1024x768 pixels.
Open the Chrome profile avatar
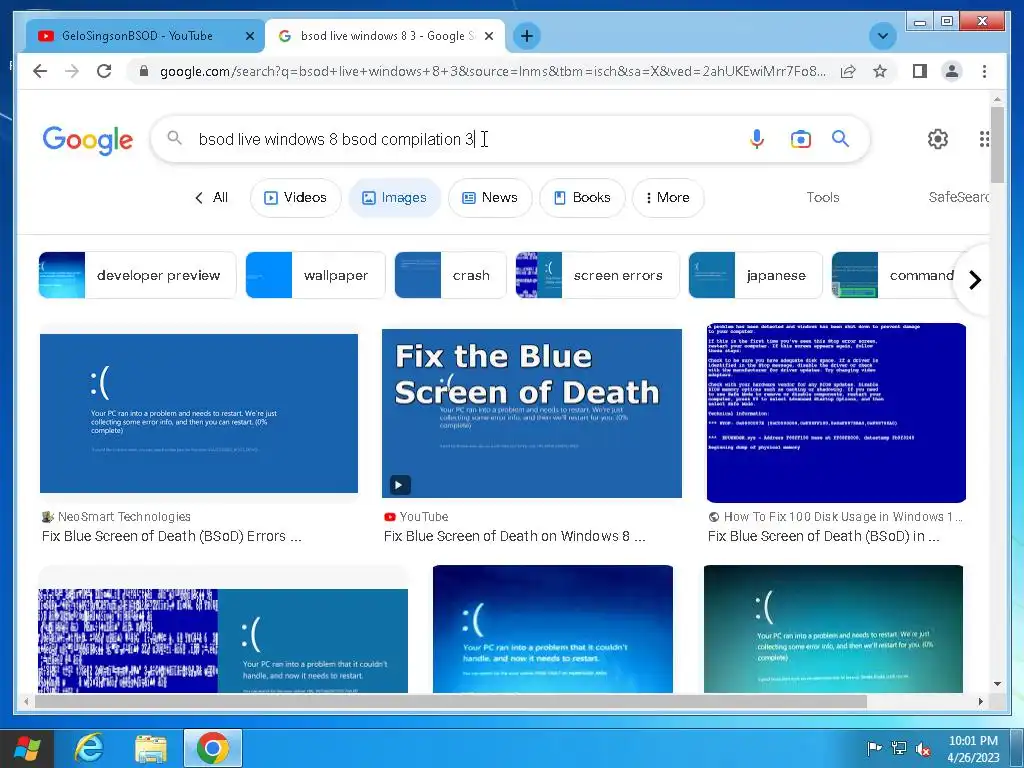pos(952,71)
